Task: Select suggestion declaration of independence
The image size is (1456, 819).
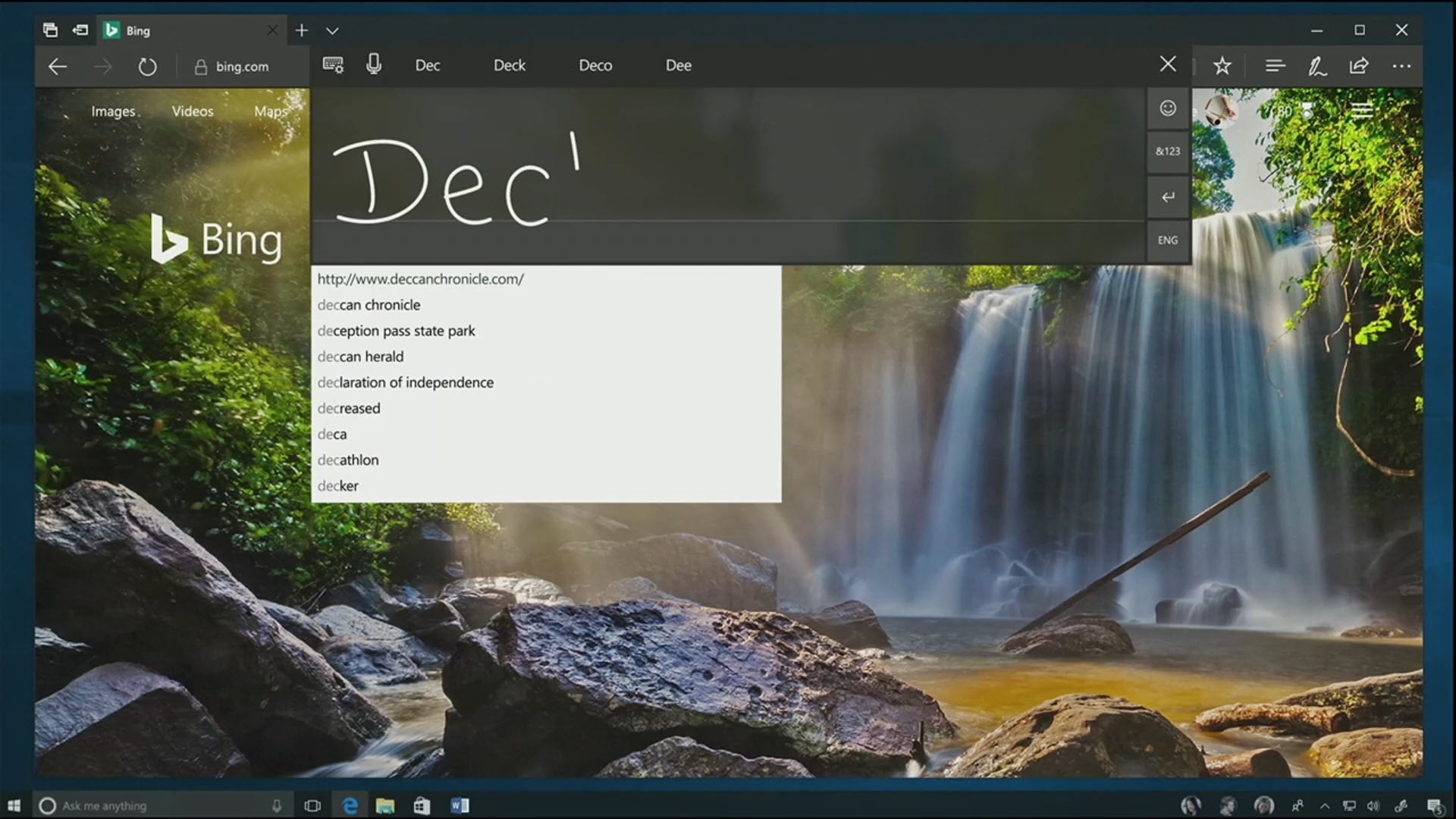Action: [x=546, y=382]
